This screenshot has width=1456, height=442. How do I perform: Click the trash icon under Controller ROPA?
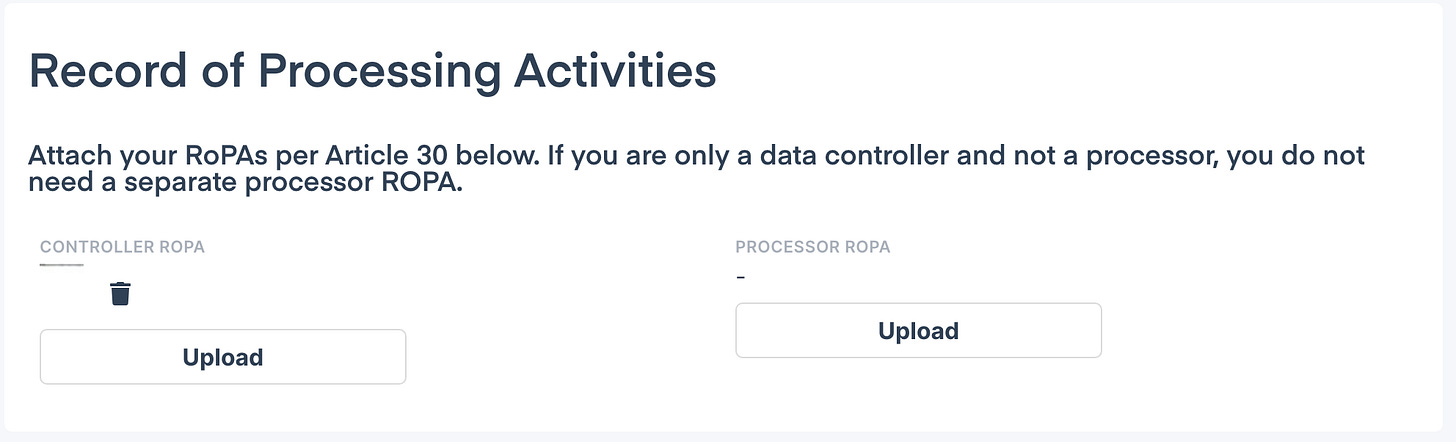pos(120,294)
